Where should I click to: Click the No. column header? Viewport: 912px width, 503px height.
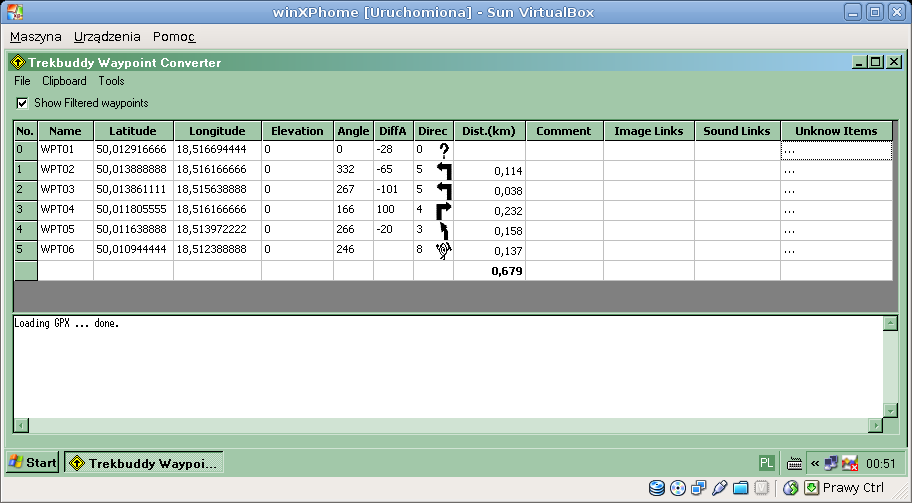tap(26, 131)
